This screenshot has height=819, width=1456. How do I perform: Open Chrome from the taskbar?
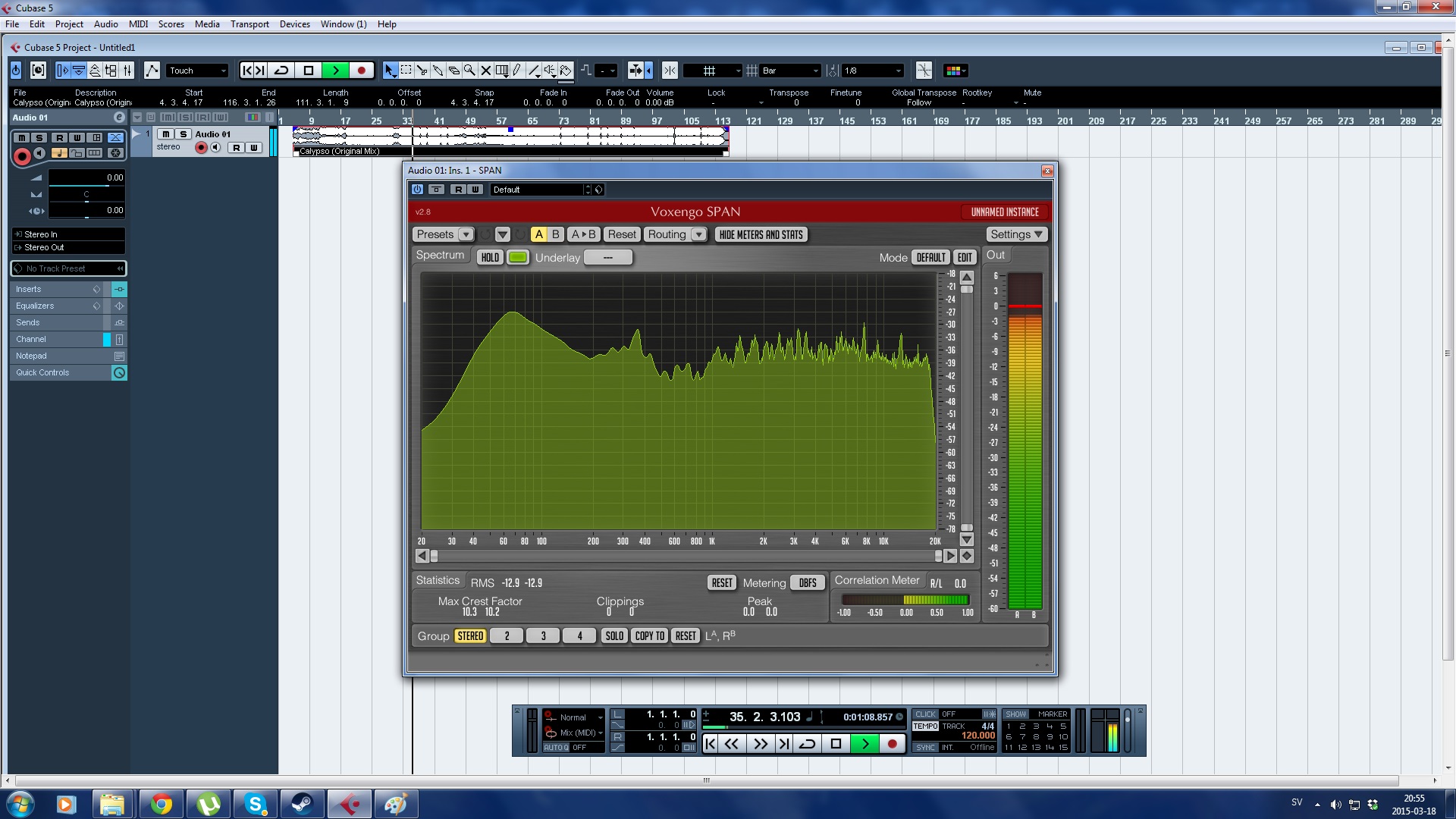161,804
